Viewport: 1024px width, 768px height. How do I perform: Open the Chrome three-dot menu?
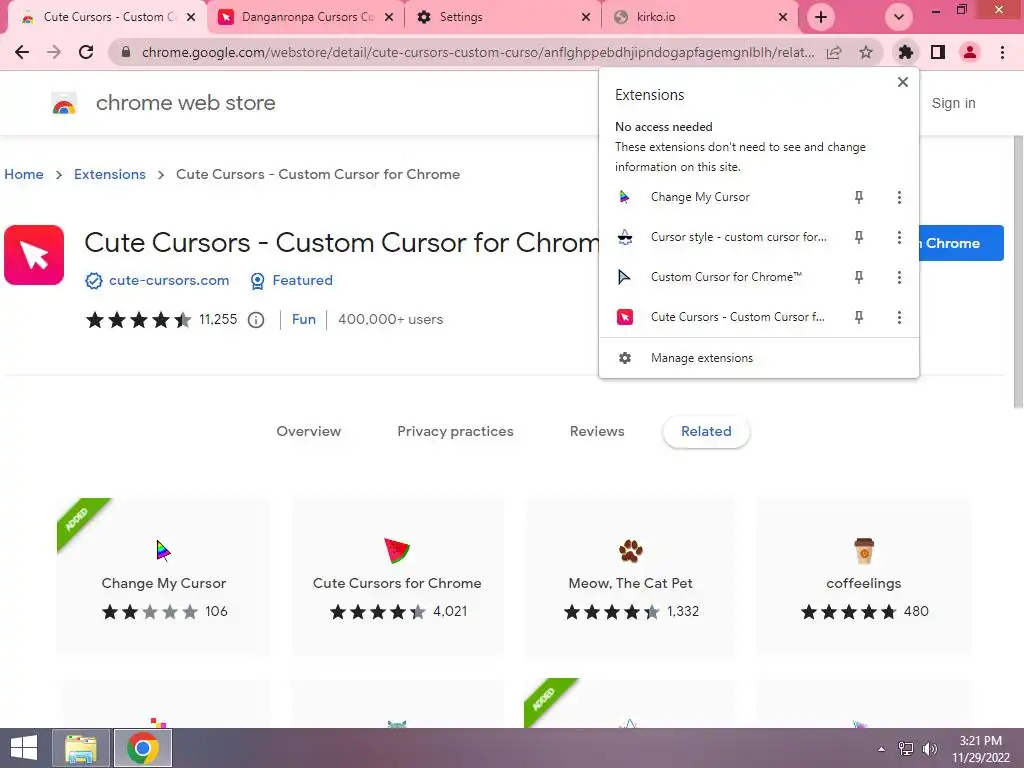1002,52
